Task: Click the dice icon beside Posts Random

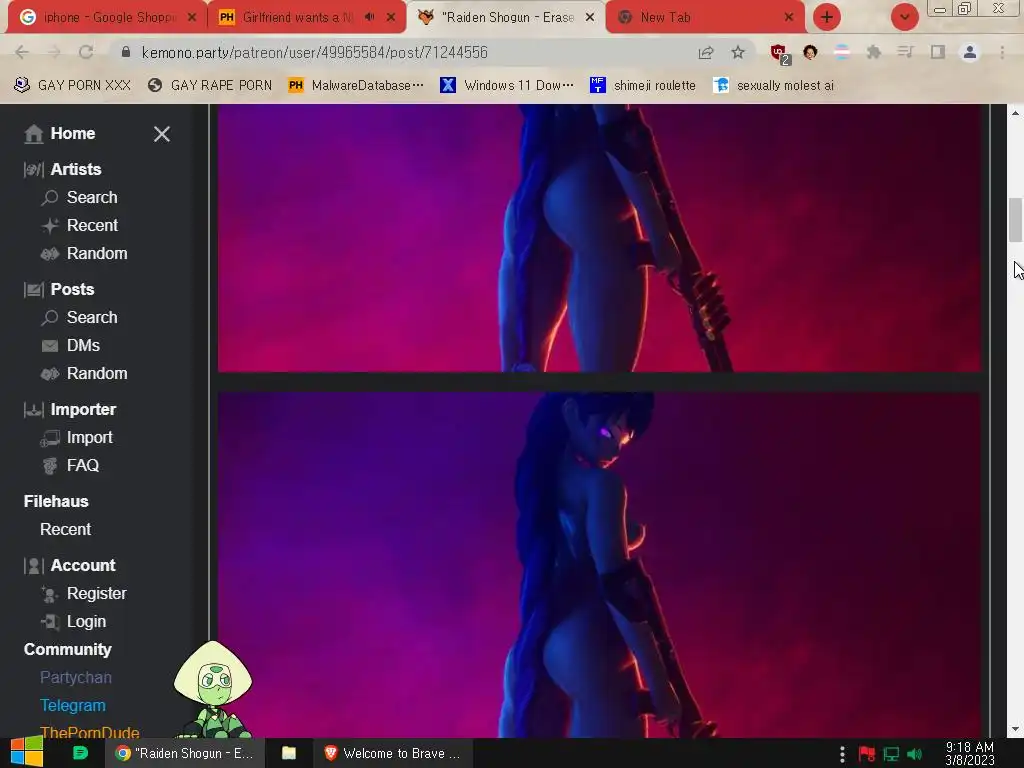Action: (50, 374)
